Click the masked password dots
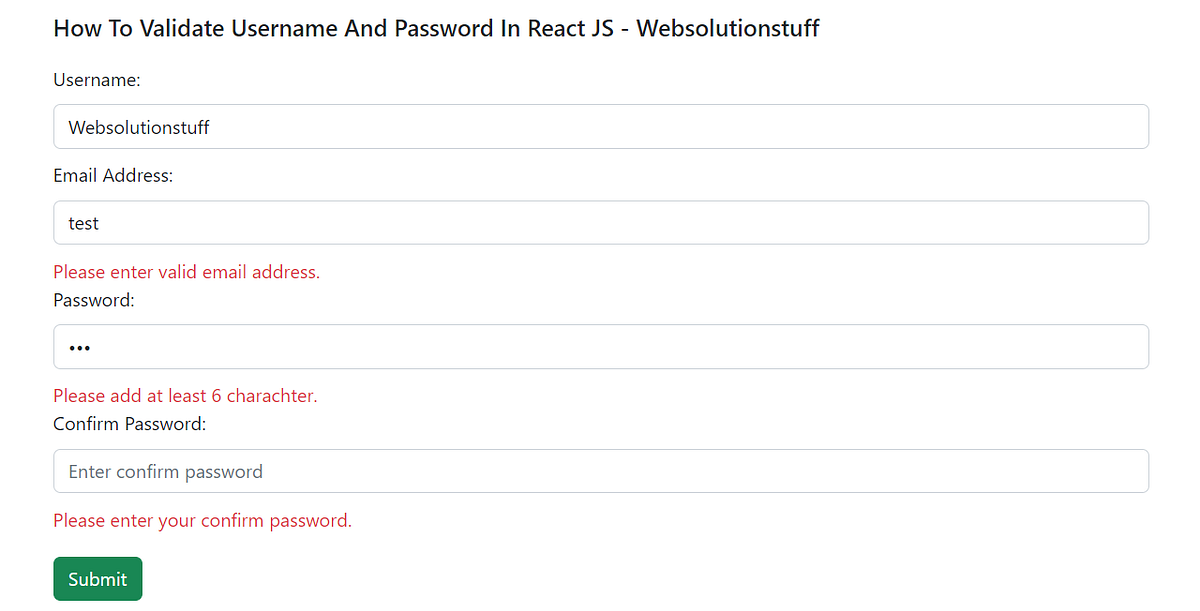The height and width of the screenshot is (611, 1200). (x=80, y=347)
